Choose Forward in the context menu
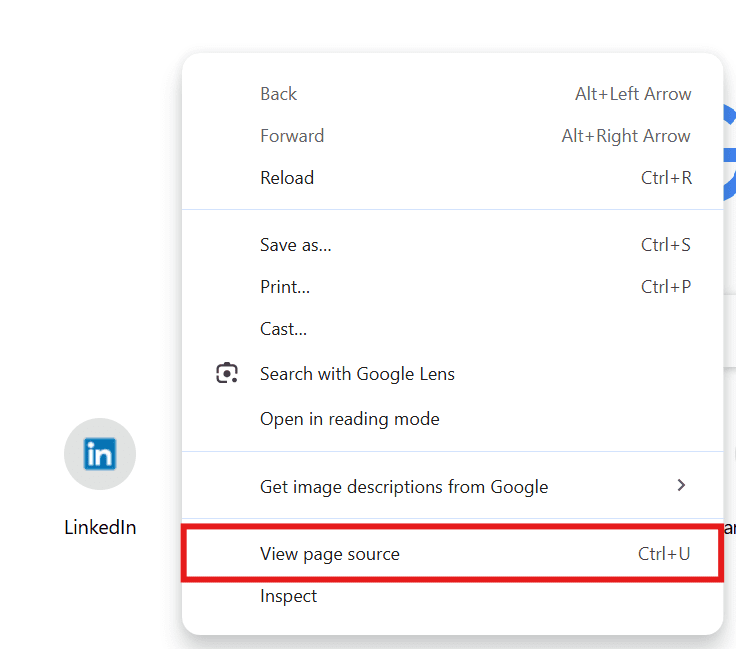 pos(452,136)
